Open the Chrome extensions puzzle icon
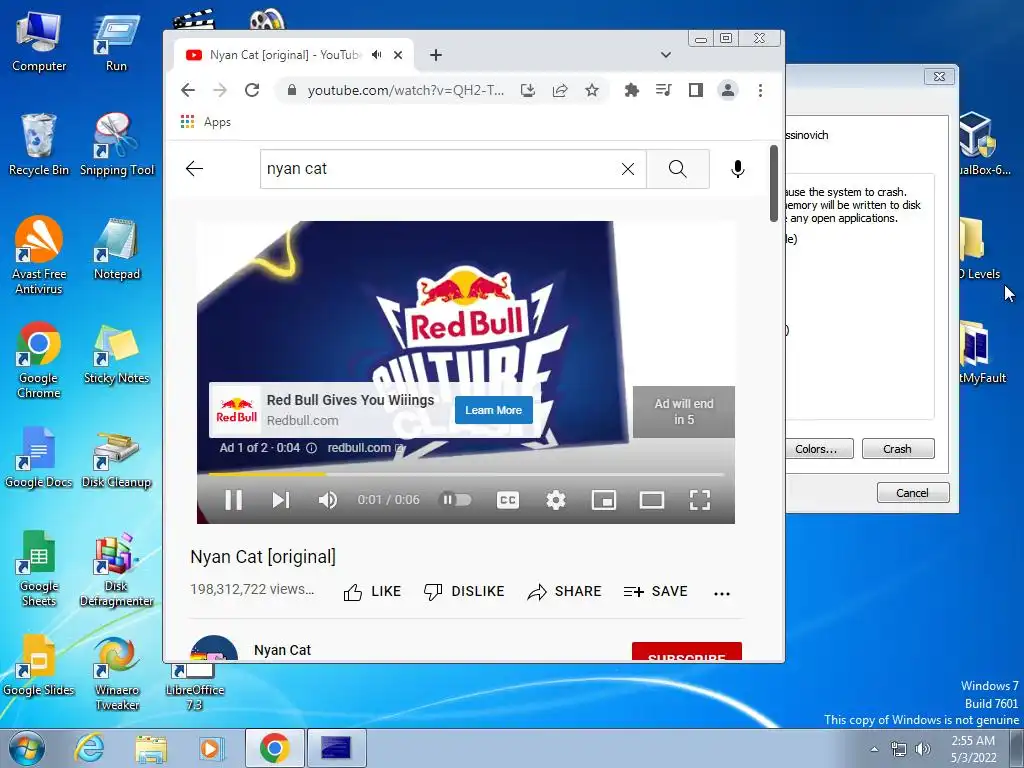Viewport: 1024px width, 768px height. [632, 90]
